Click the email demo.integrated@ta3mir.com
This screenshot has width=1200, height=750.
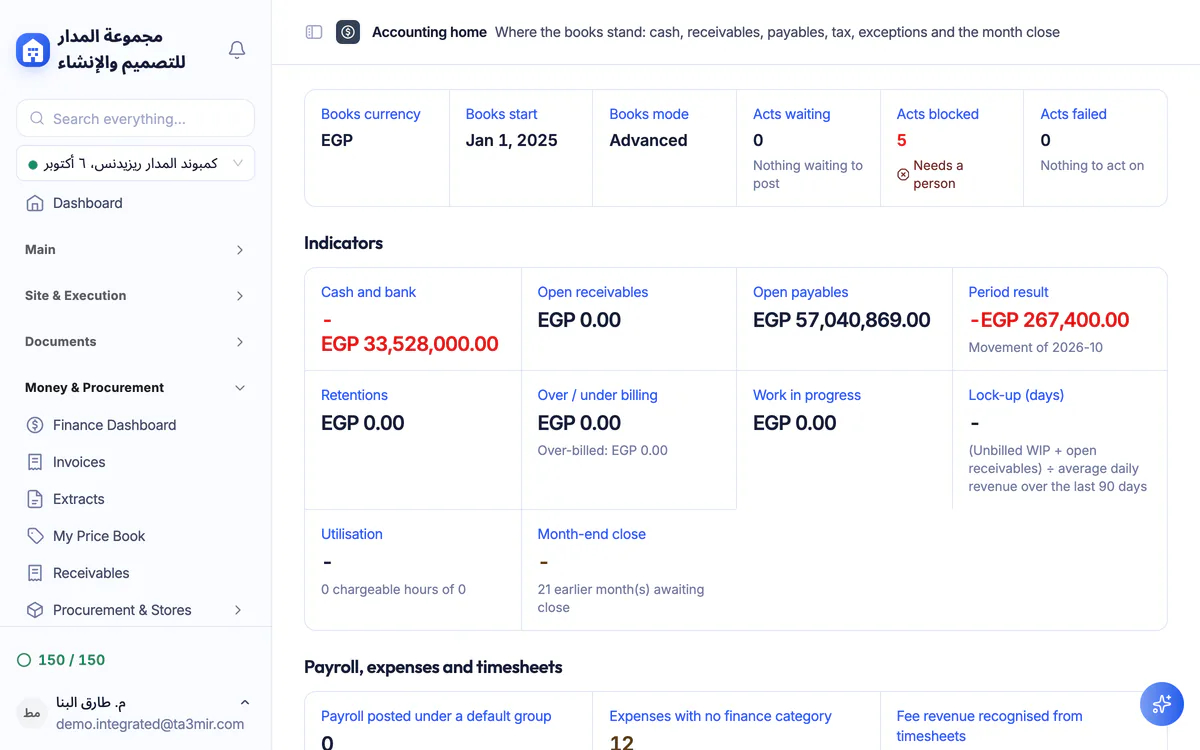pos(150,724)
